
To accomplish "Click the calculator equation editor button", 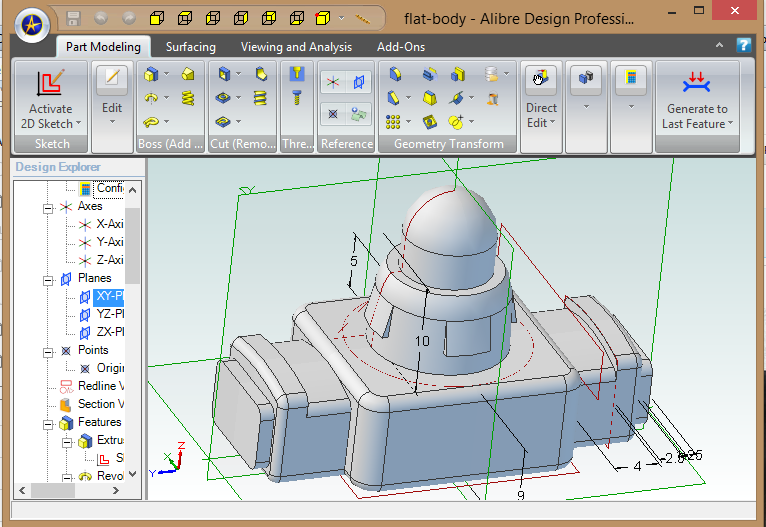I will 631,79.
